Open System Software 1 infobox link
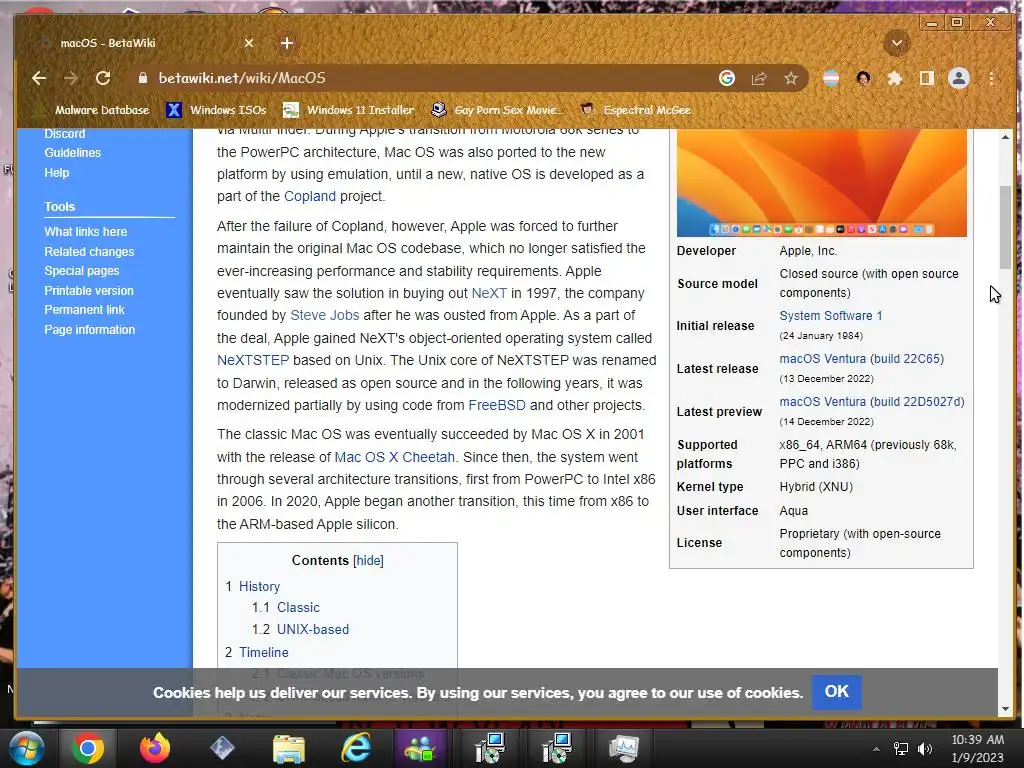1024x768 pixels. 831,315
